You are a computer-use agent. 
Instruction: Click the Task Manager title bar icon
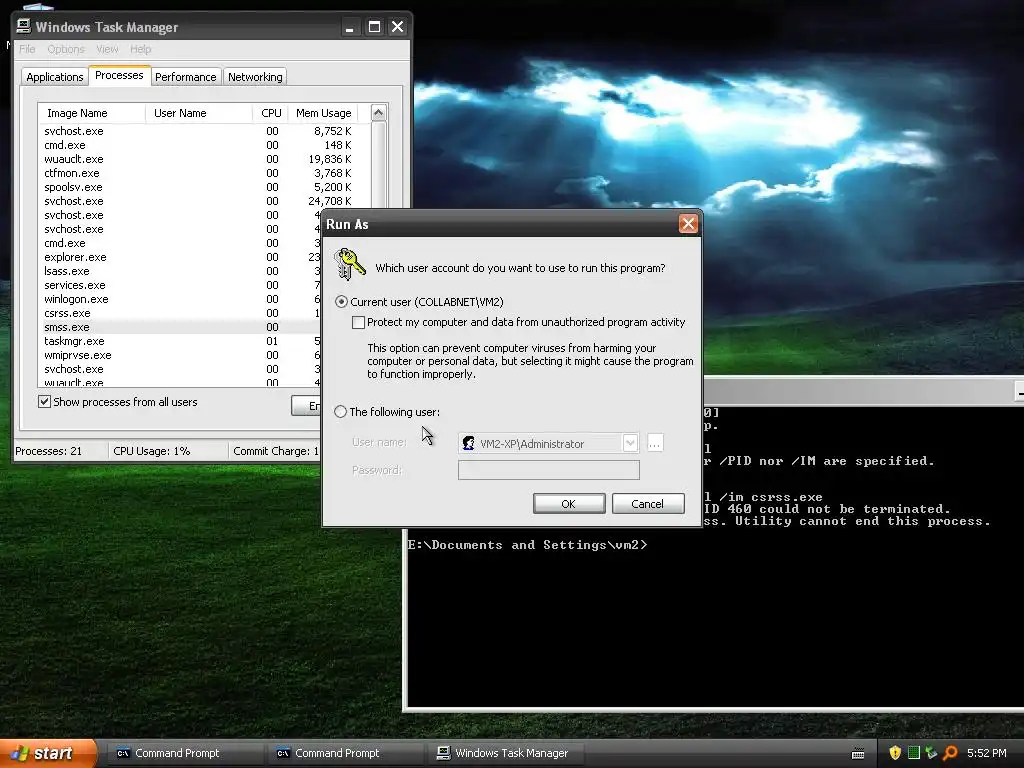[x=24, y=26]
